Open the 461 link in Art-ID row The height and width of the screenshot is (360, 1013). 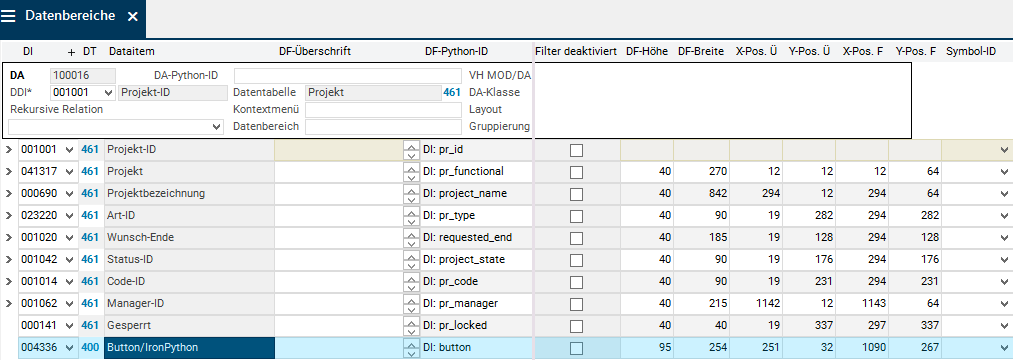tap(90, 215)
